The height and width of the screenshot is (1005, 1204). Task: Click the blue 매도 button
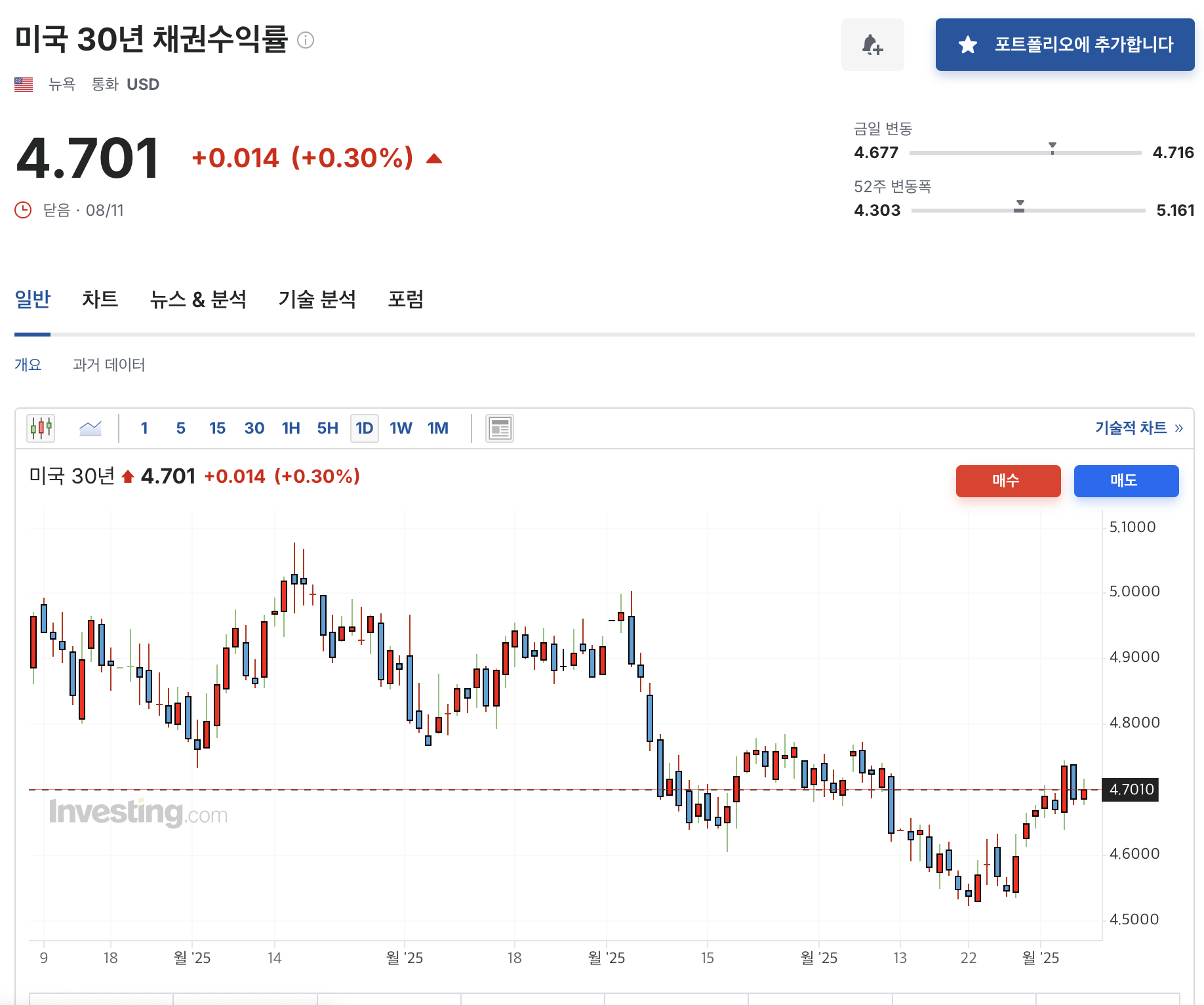click(1126, 481)
